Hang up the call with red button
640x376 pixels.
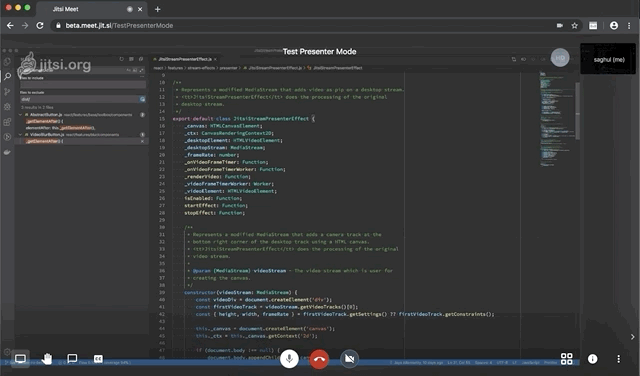(319, 359)
